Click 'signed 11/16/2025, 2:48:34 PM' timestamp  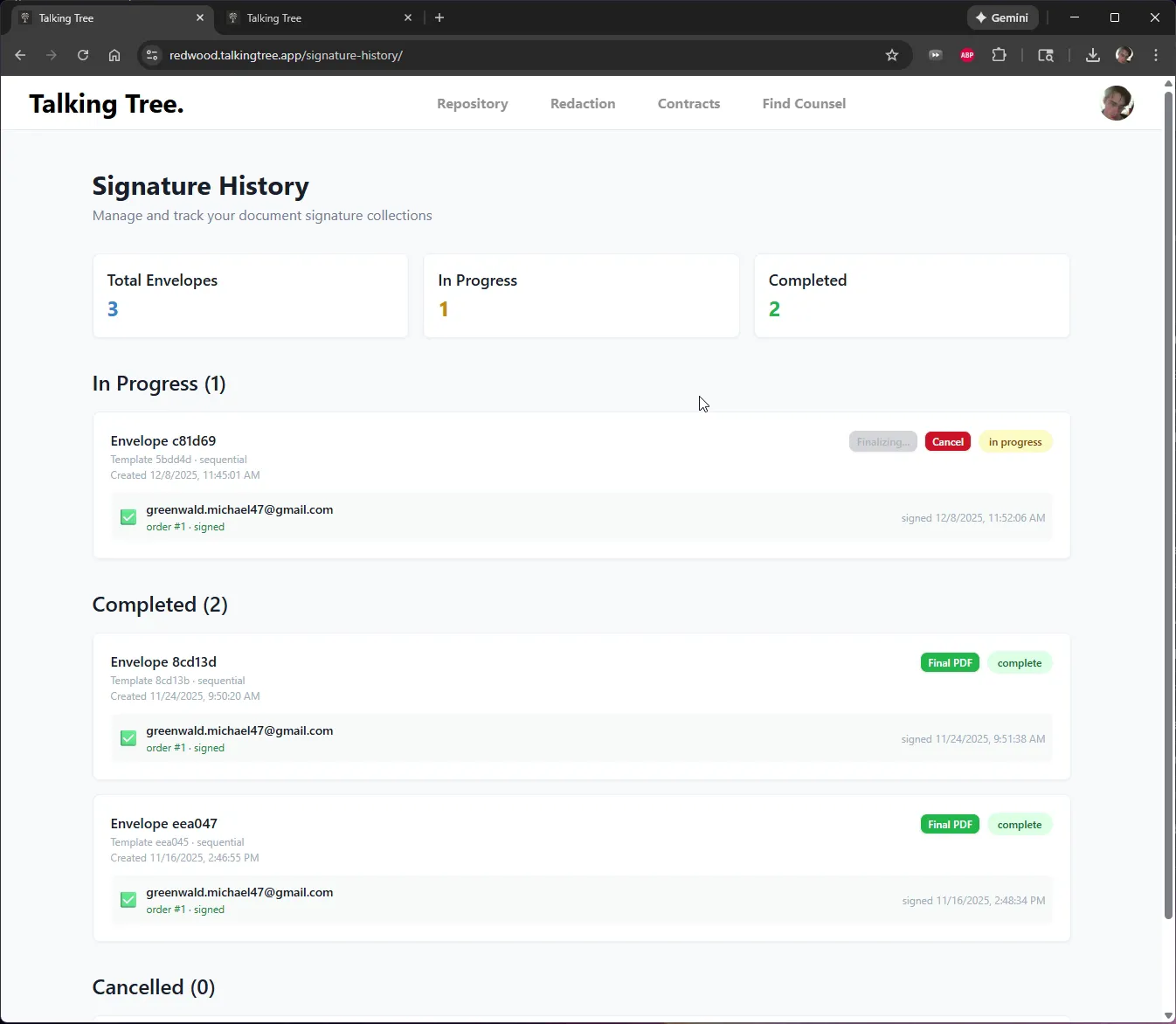974,901
